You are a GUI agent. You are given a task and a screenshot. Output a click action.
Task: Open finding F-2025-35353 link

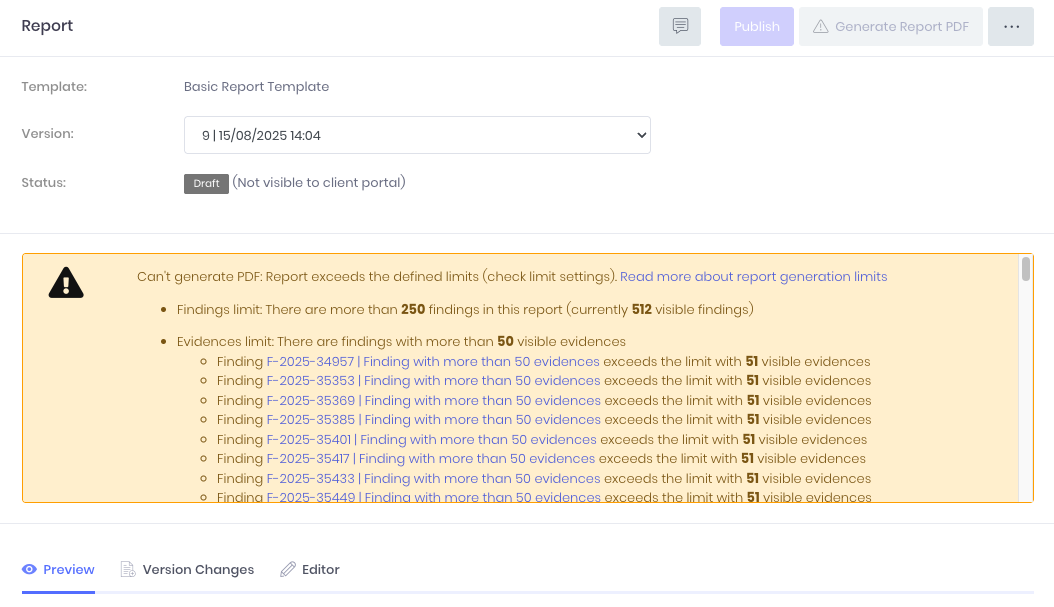[x=433, y=381]
